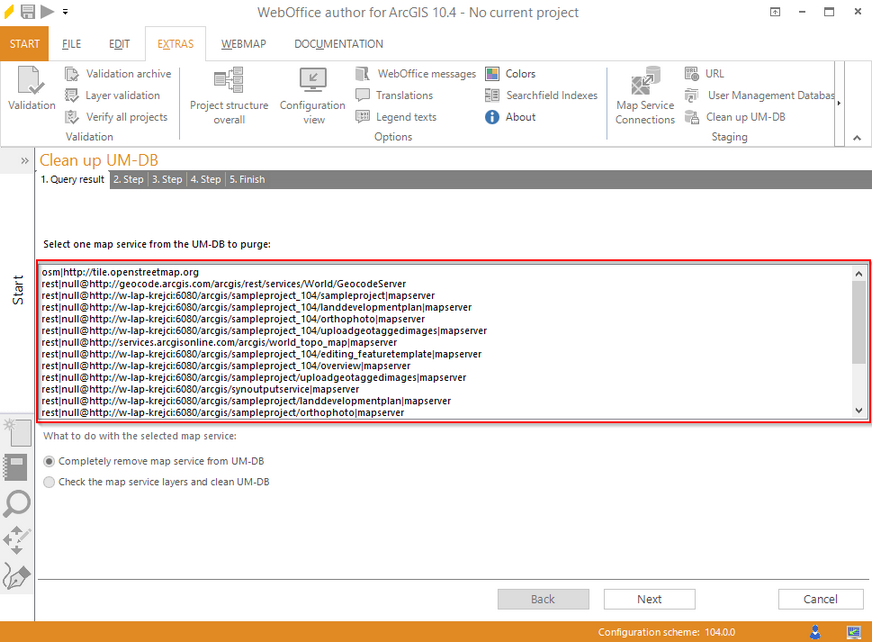This screenshot has height=642, width=872.
Task: Open the EDIT ribbon tab
Action: (119, 44)
